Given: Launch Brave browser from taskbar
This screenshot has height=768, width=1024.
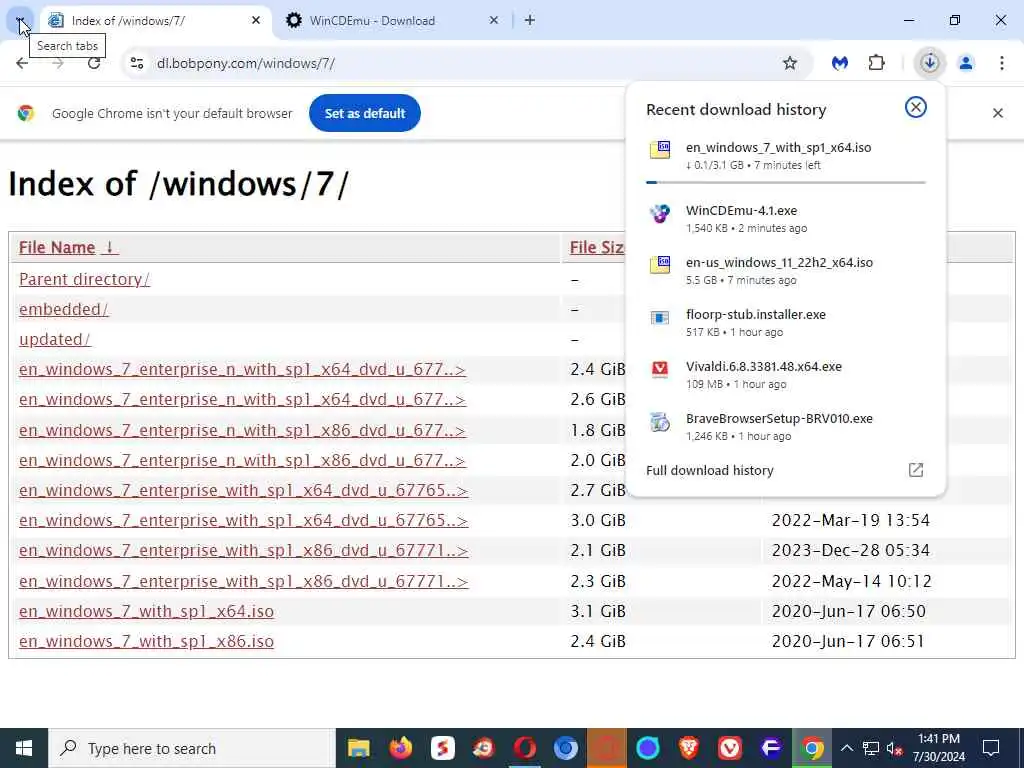Looking at the screenshot, I should [688, 748].
